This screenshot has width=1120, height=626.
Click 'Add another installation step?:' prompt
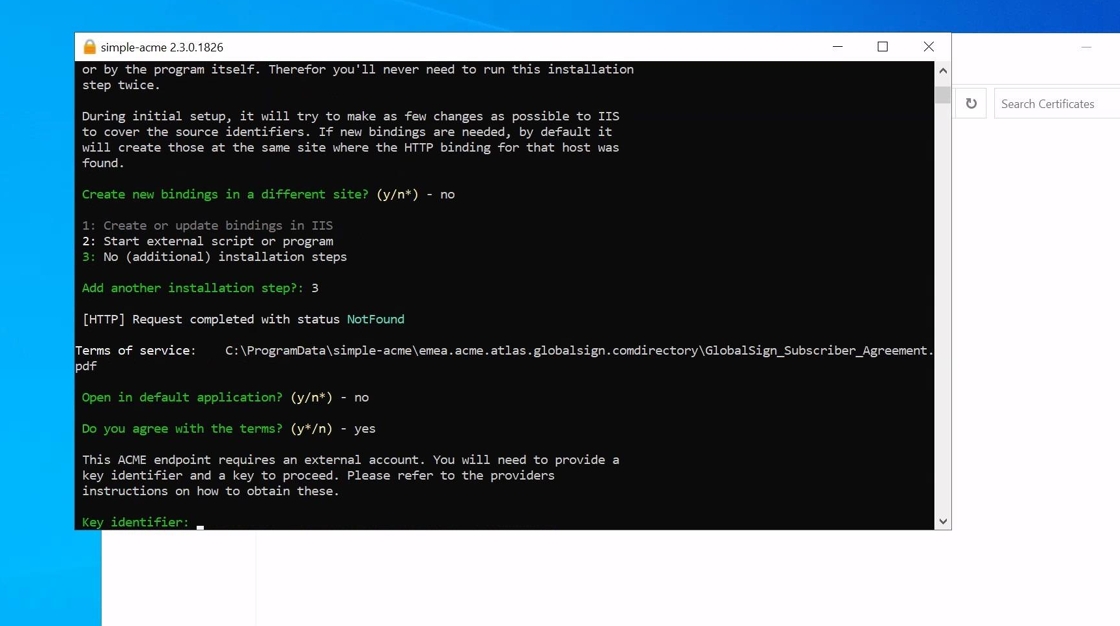tap(193, 288)
